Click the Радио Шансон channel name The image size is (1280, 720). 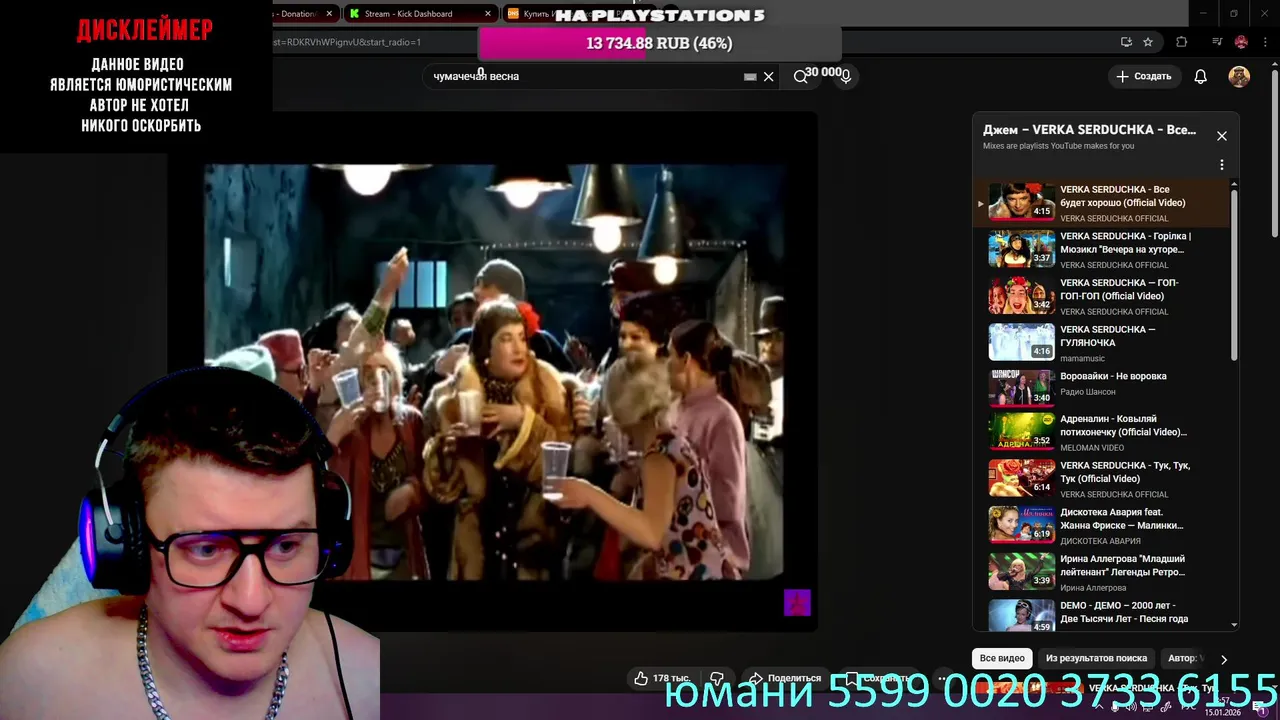pyautogui.click(x=1087, y=391)
